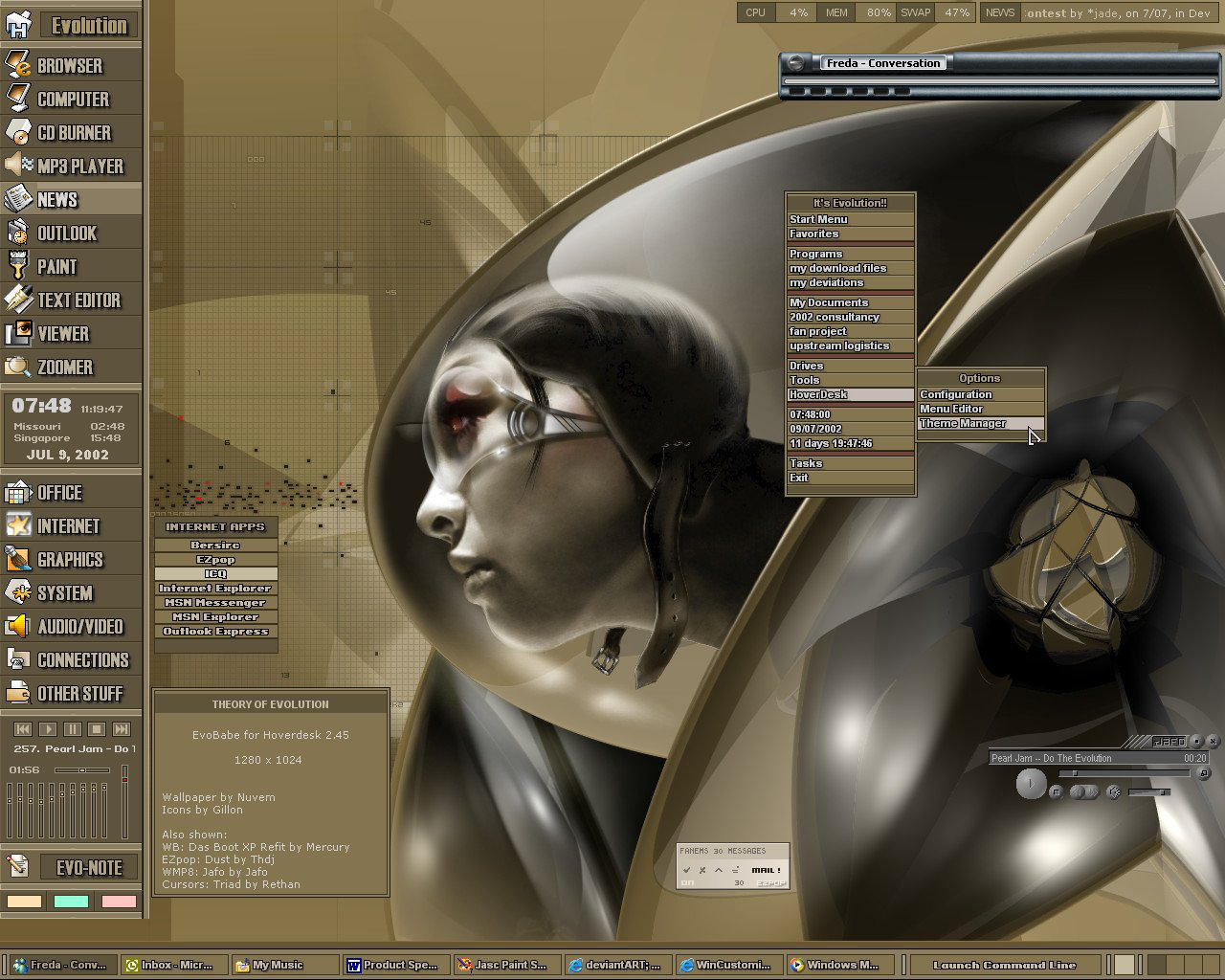1225x980 pixels.
Task: Launch the Text Editor icon
Action: pyautogui.click(x=18, y=300)
